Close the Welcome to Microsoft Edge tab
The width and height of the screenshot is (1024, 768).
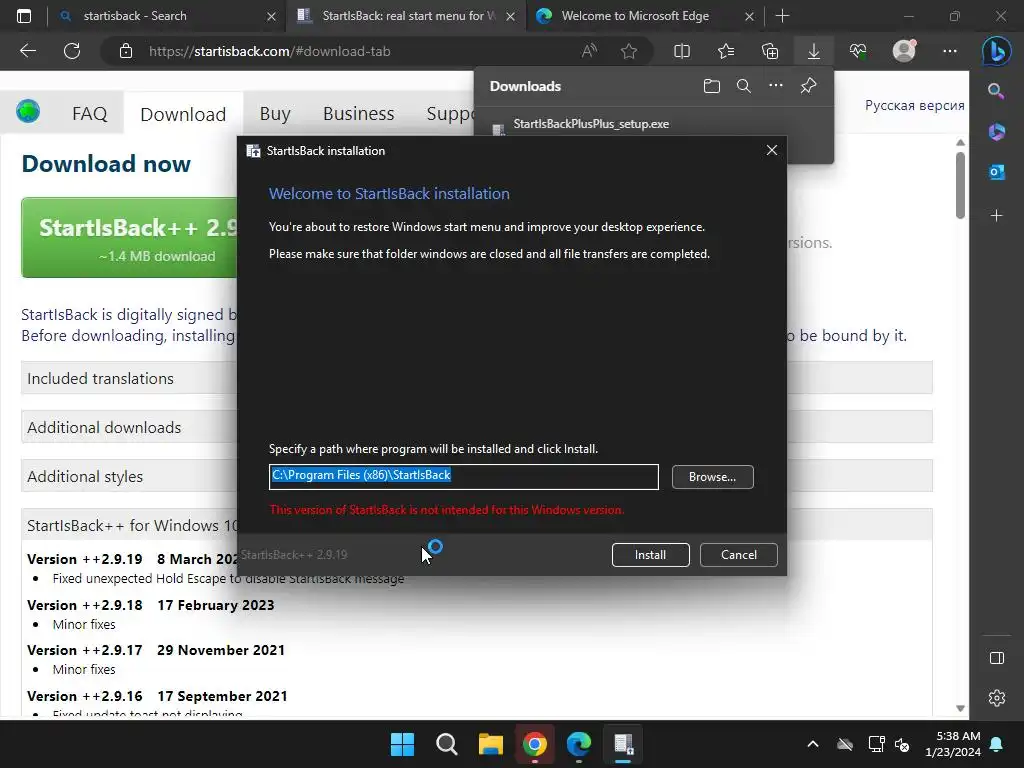[750, 16]
